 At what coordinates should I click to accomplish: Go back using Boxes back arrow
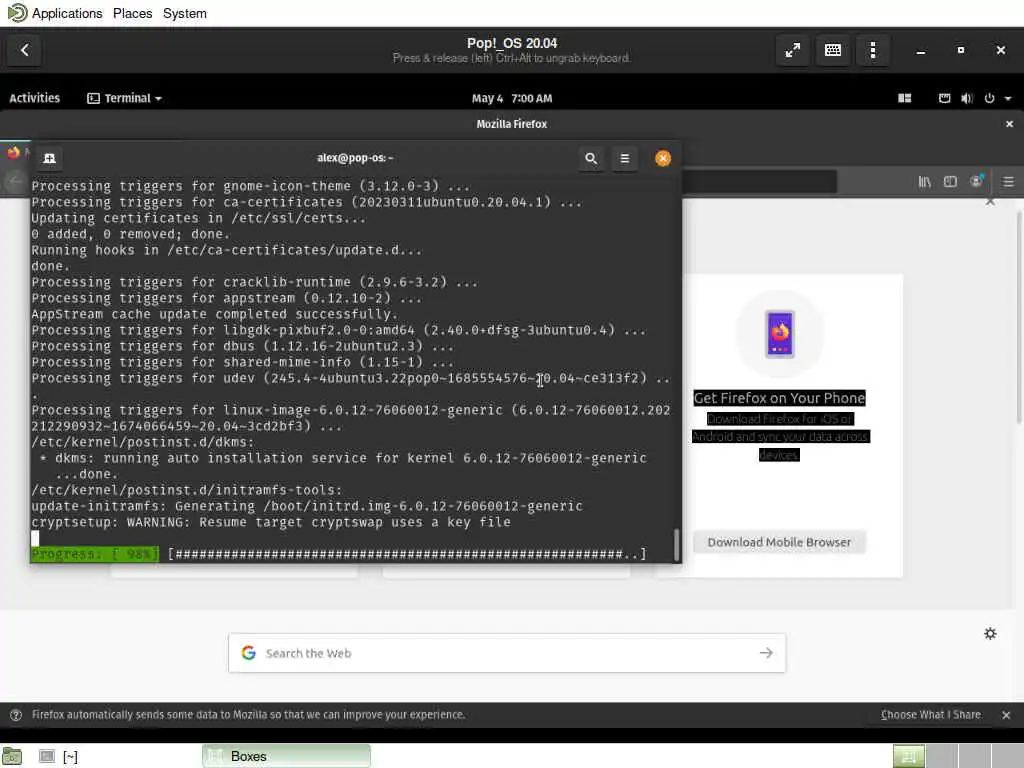[x=24, y=50]
